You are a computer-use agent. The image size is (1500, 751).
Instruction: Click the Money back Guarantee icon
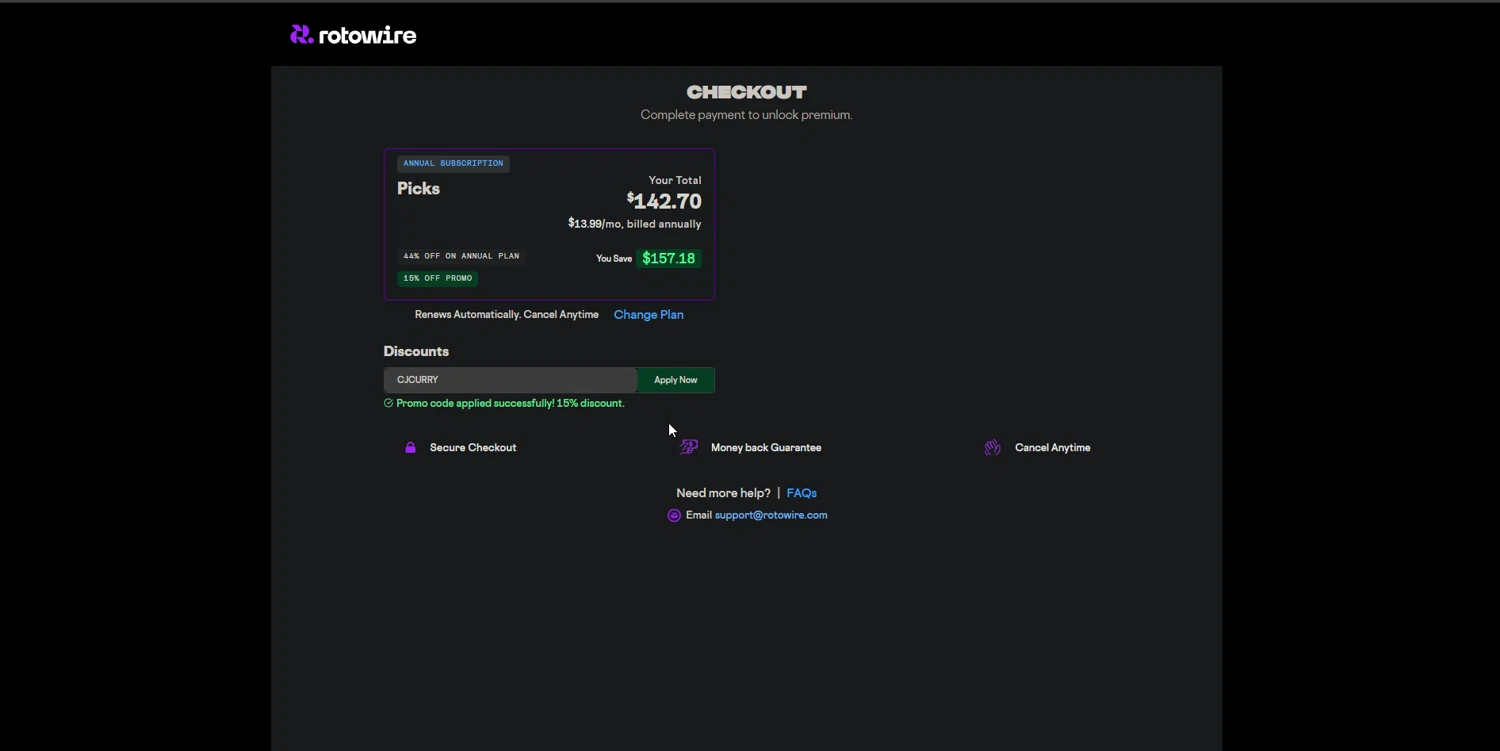[x=689, y=447]
